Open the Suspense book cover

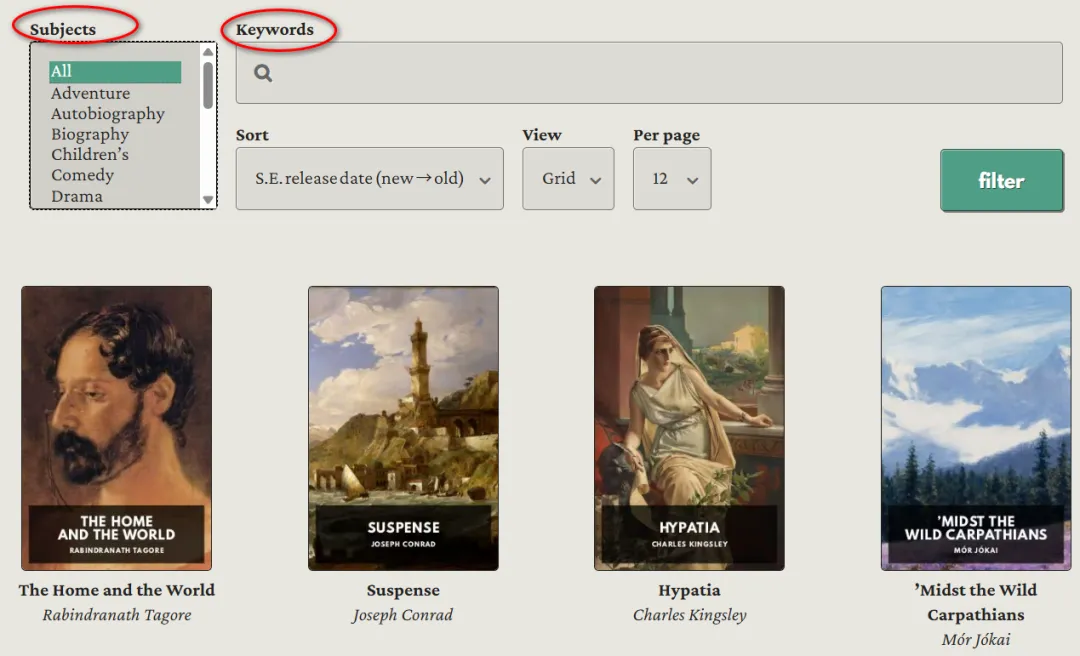pyautogui.click(x=403, y=428)
